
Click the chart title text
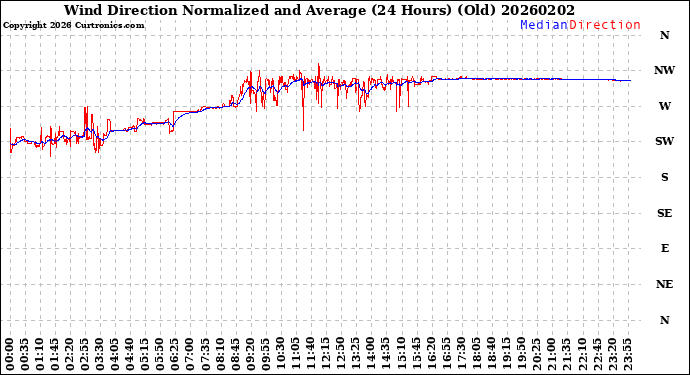click(x=319, y=10)
